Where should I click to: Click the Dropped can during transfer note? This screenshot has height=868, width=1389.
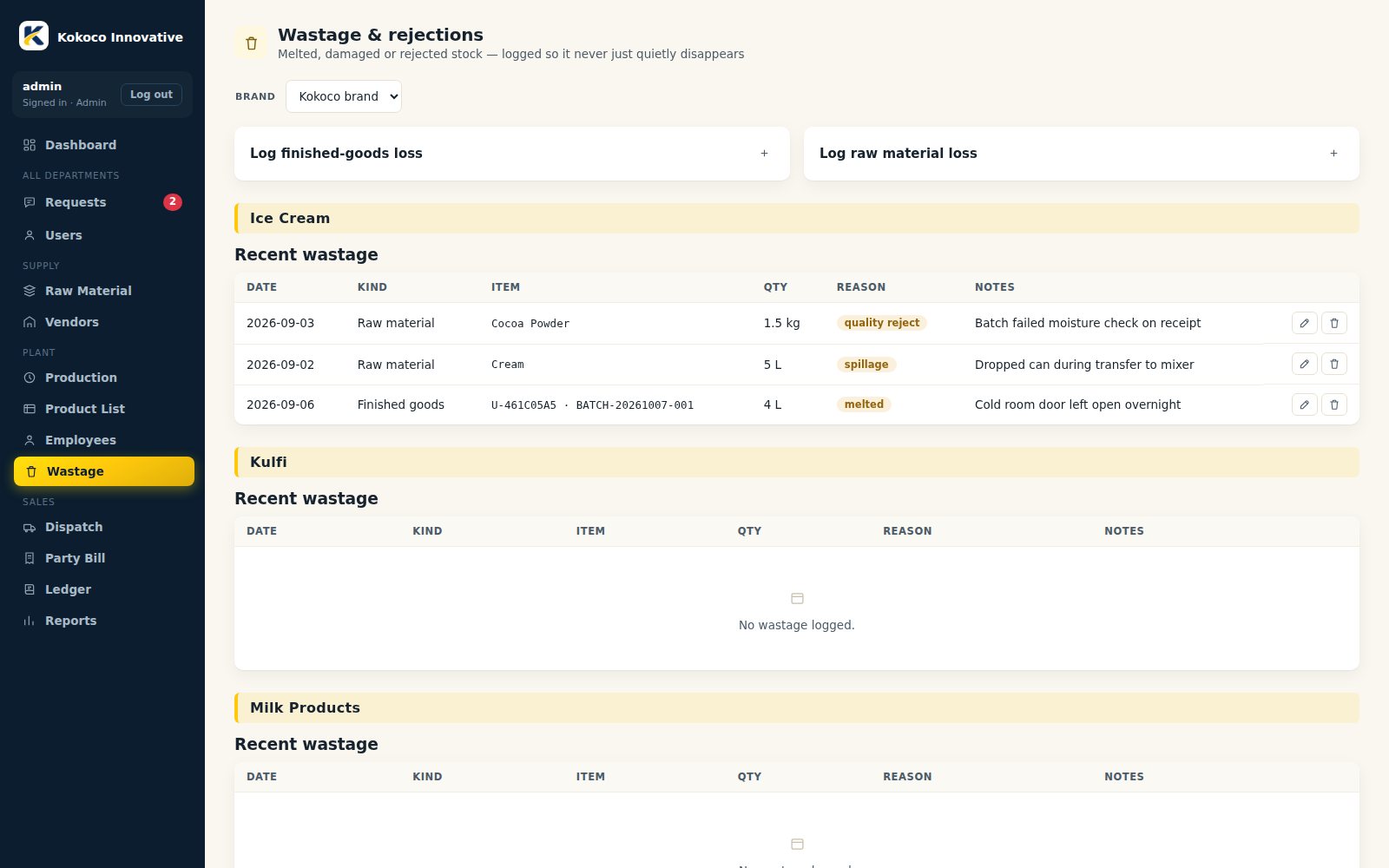[1084, 365]
